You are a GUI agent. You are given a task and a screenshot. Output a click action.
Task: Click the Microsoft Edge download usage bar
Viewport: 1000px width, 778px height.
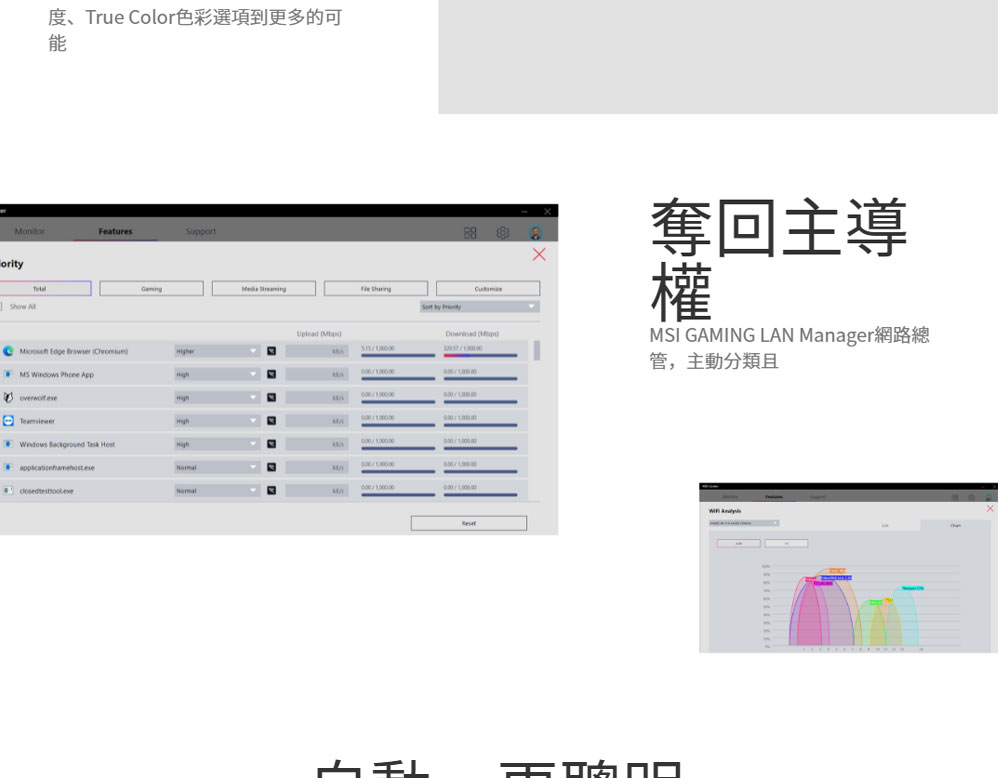480,355
